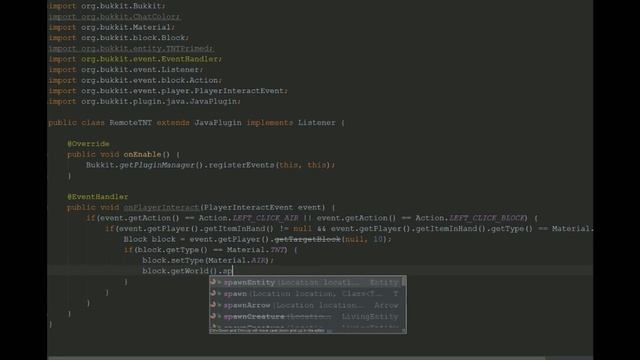Viewport: 640px width, 360px height.
Task: Click the completion popup vertical scrollbar thumb
Action: [404, 281]
